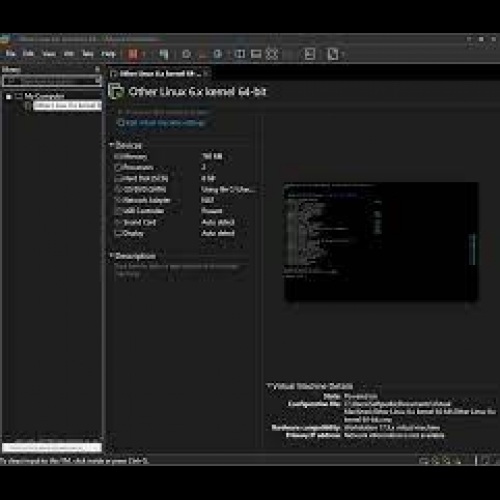Viewport: 500px width, 500px height.
Task: Select My Computer in the Library tree
Action: pos(44,97)
